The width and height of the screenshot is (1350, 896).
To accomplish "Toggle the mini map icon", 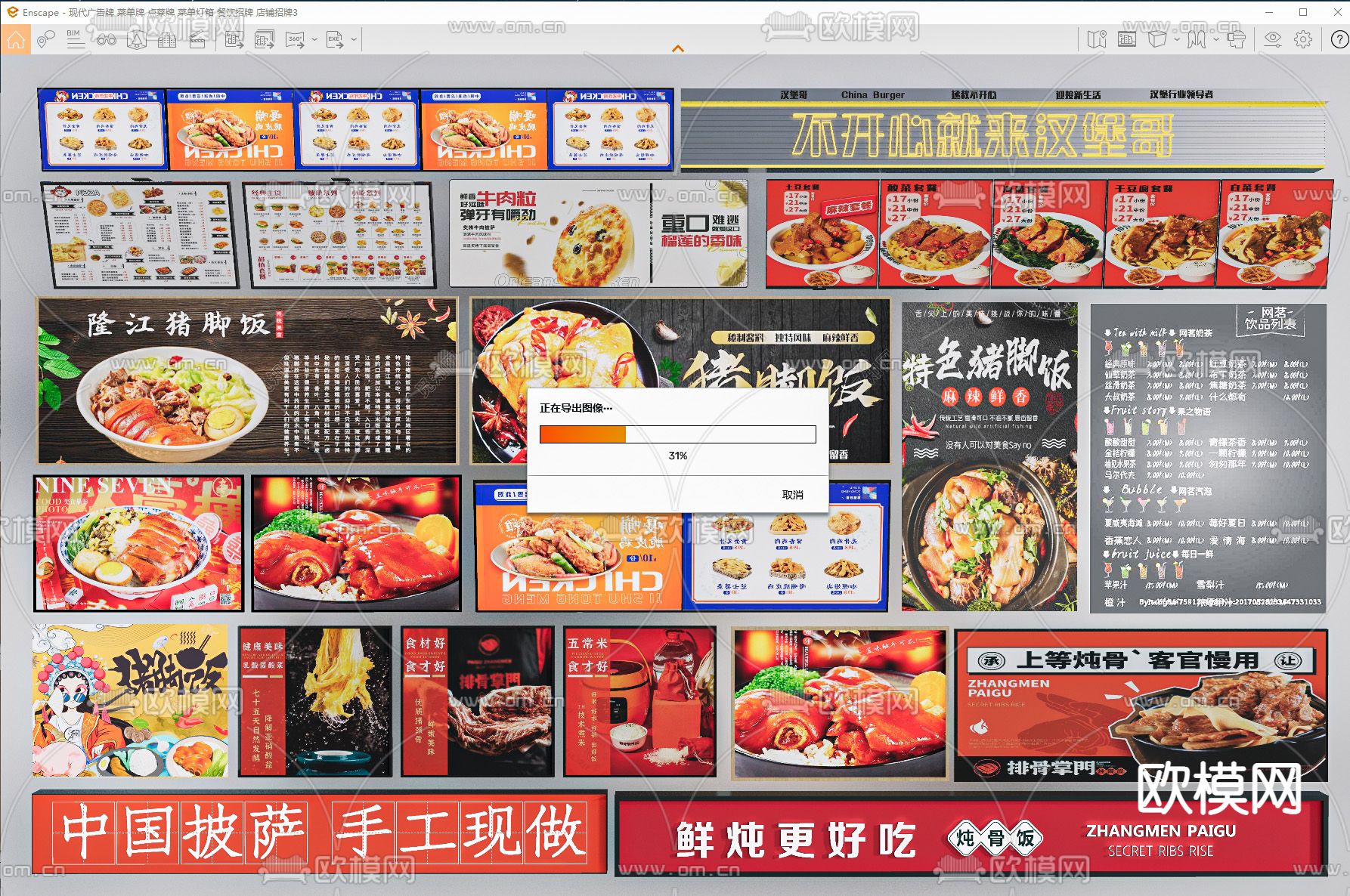I will coord(1097,39).
